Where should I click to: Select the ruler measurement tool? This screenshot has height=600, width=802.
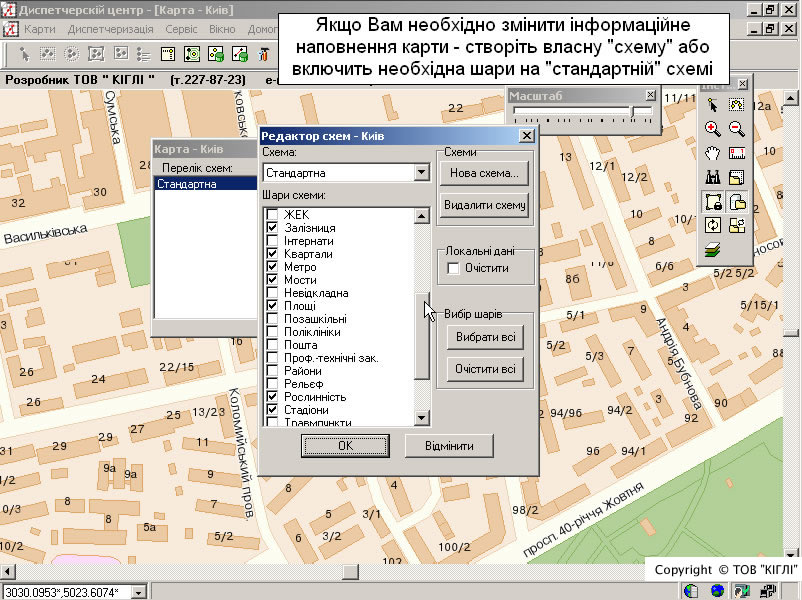coord(737,152)
